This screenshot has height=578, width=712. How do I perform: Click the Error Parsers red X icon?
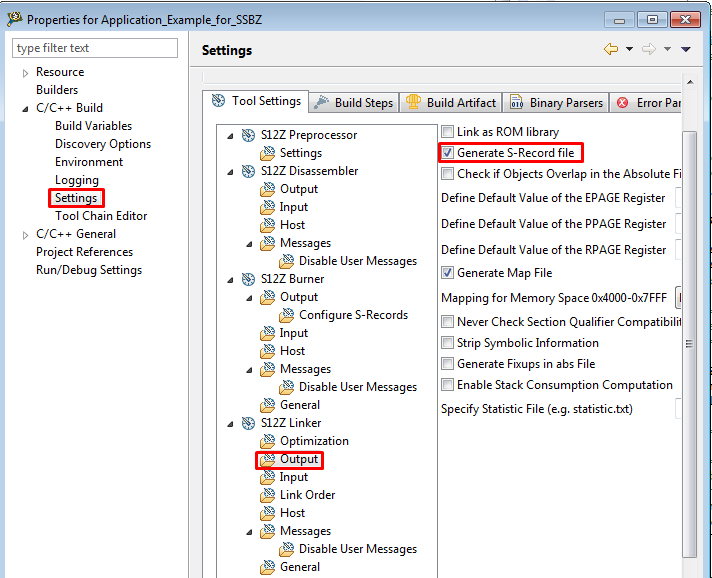(x=623, y=103)
